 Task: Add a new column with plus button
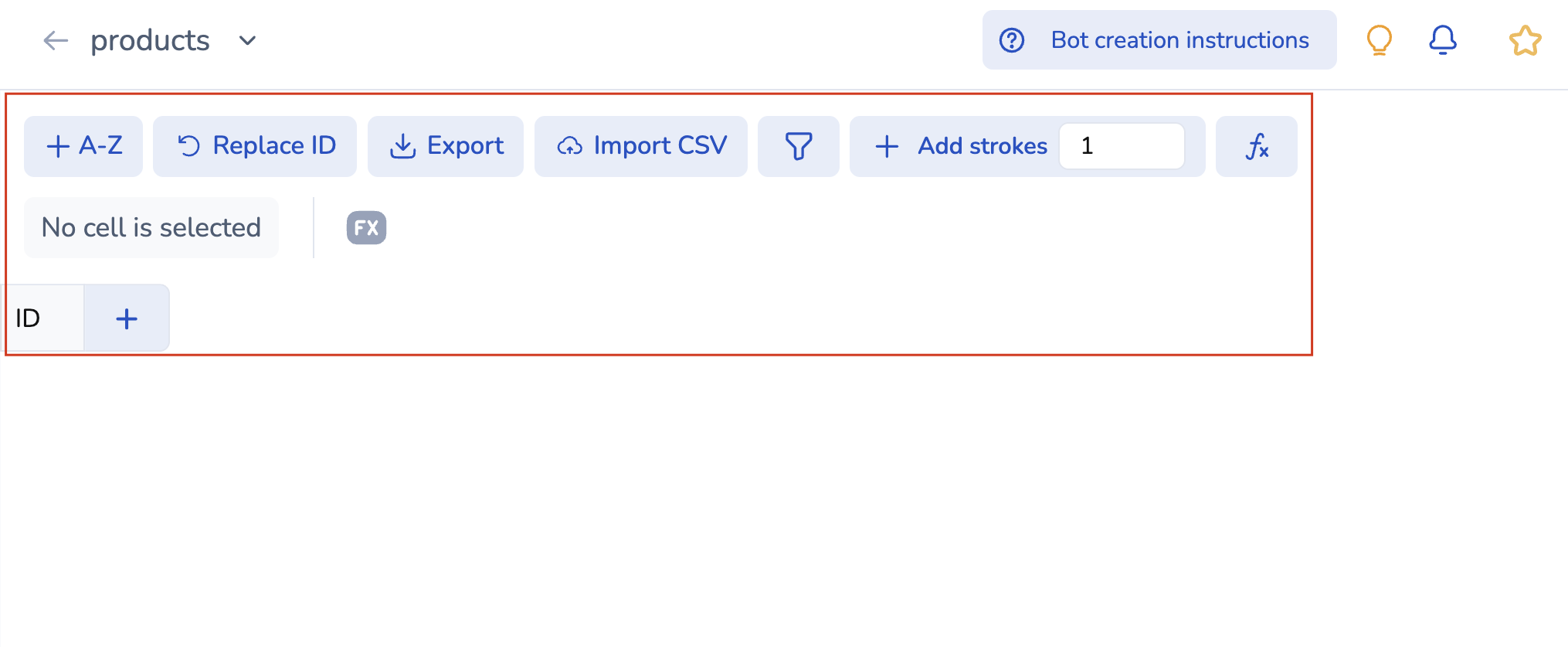(127, 318)
